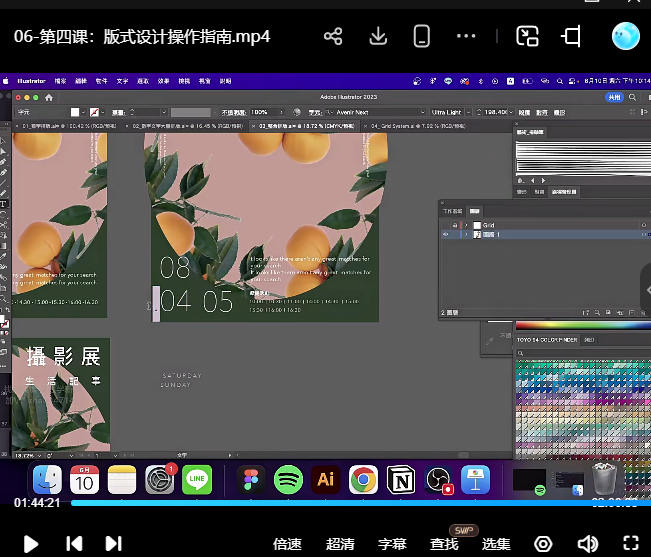Open the 倍速 playback speed menu
651x557 pixels.
(287, 544)
